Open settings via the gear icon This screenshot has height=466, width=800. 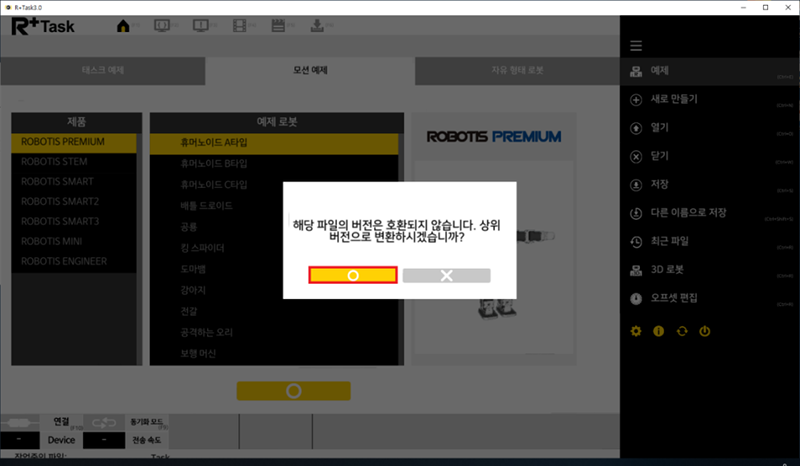pyautogui.click(x=635, y=331)
